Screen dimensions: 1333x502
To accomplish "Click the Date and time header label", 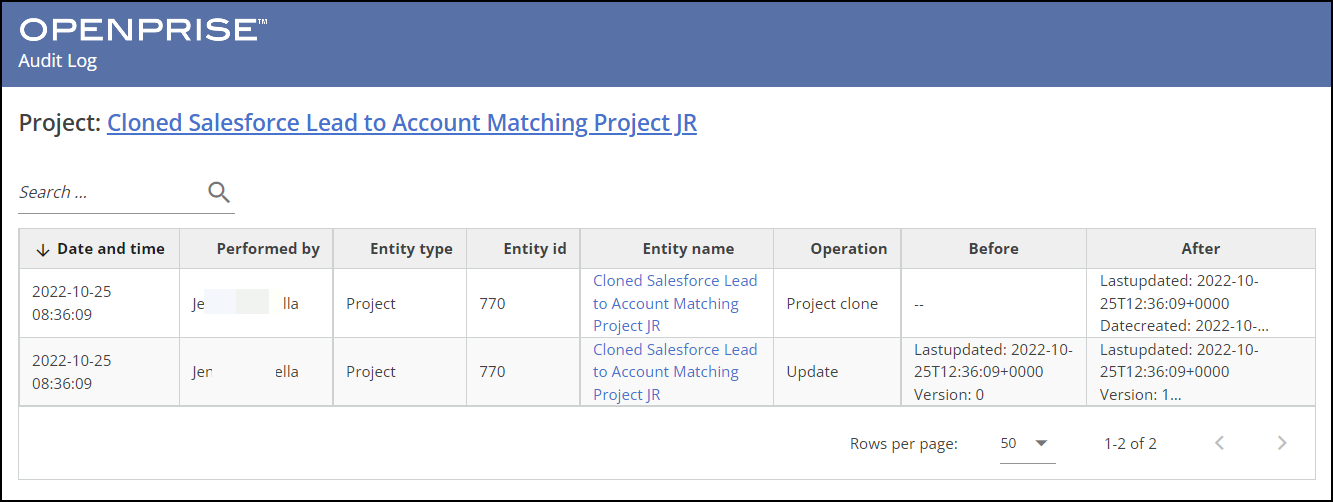I will pyautogui.click(x=111, y=249).
